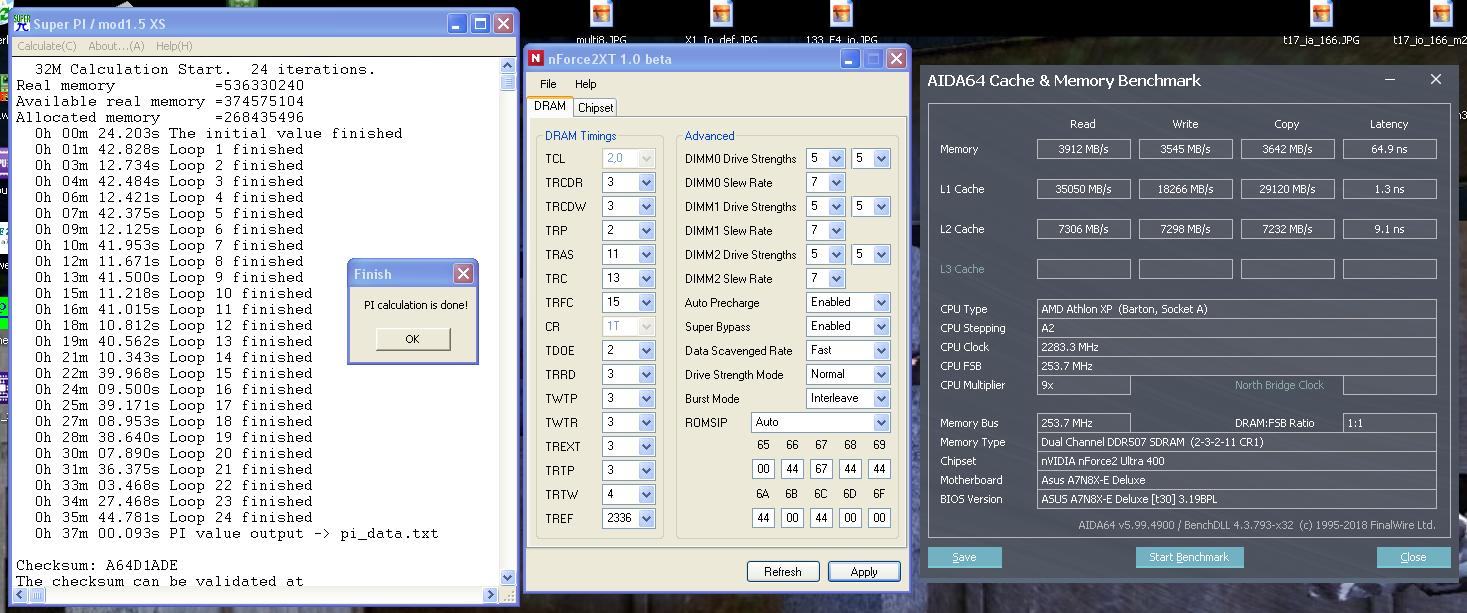Click the Memory Latency 64.9 ns field
Image resolution: width=1467 pixels, height=613 pixels.
1390,149
